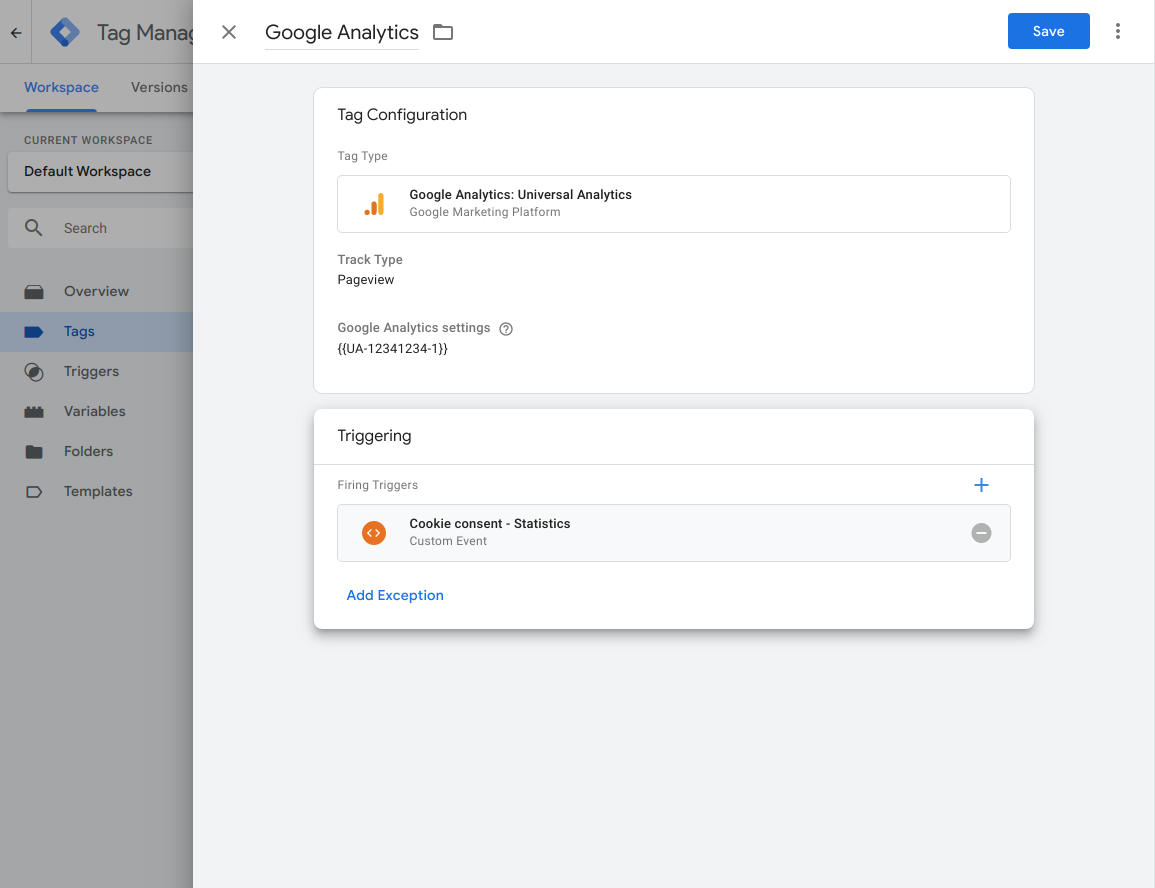Select Google Analytics: Universal Analytics tag type
Viewport: 1155px width, 888px height.
coord(673,204)
